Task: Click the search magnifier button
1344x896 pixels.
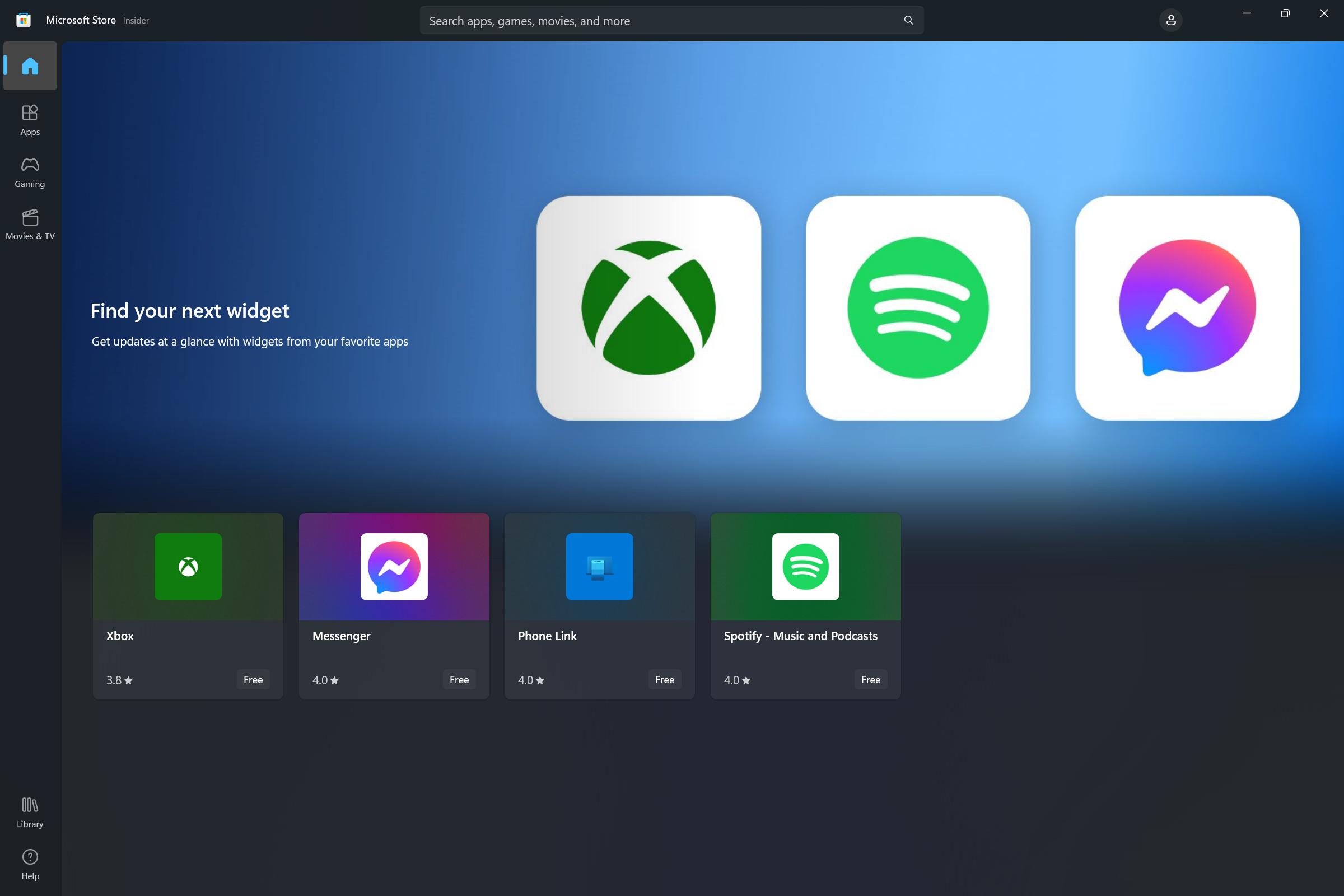Action: [x=908, y=20]
